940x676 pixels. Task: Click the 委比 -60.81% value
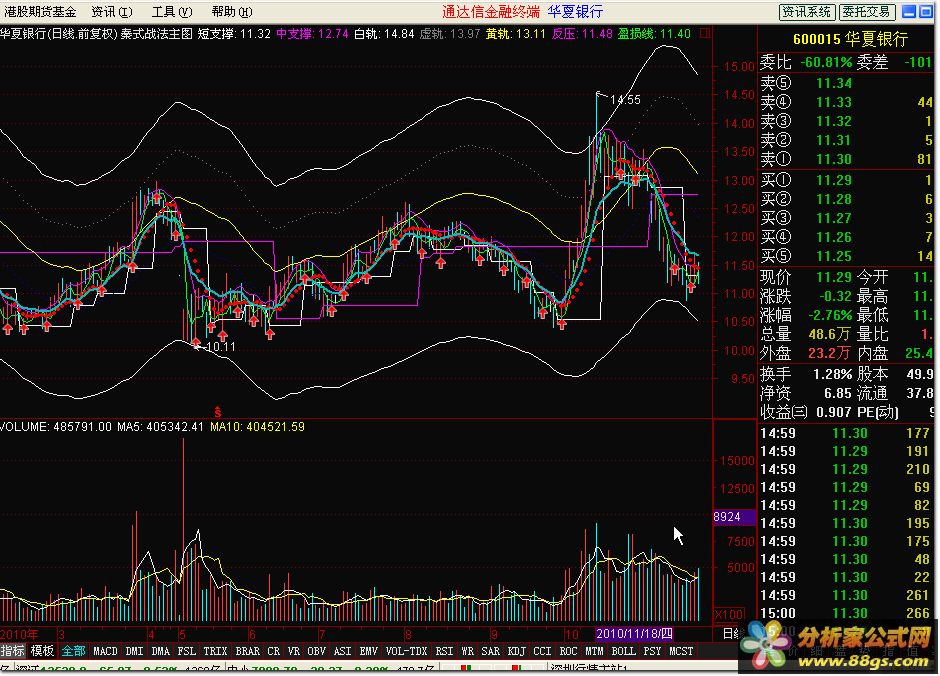[x=827, y=62]
